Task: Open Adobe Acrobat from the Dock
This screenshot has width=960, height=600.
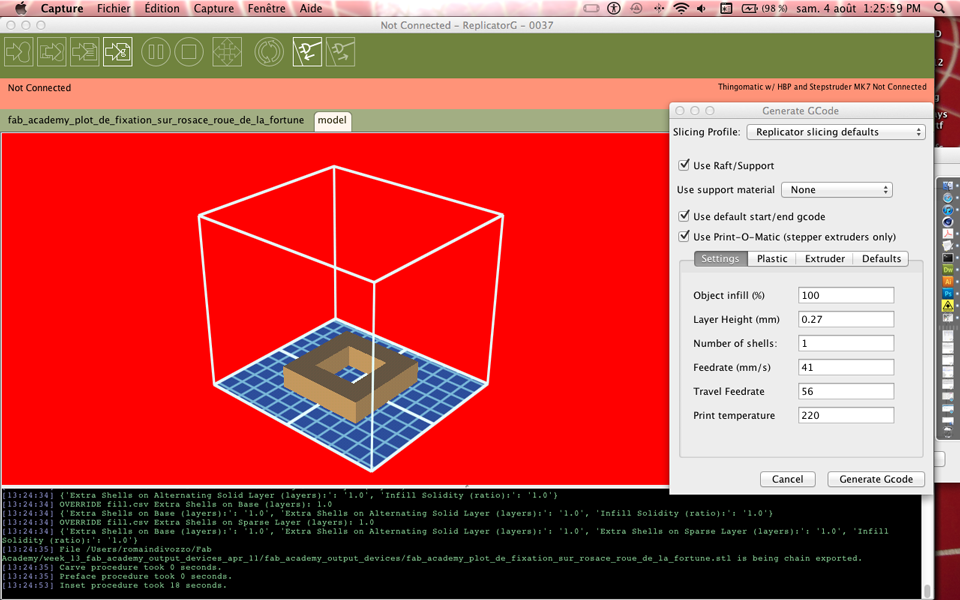Action: tap(948, 233)
